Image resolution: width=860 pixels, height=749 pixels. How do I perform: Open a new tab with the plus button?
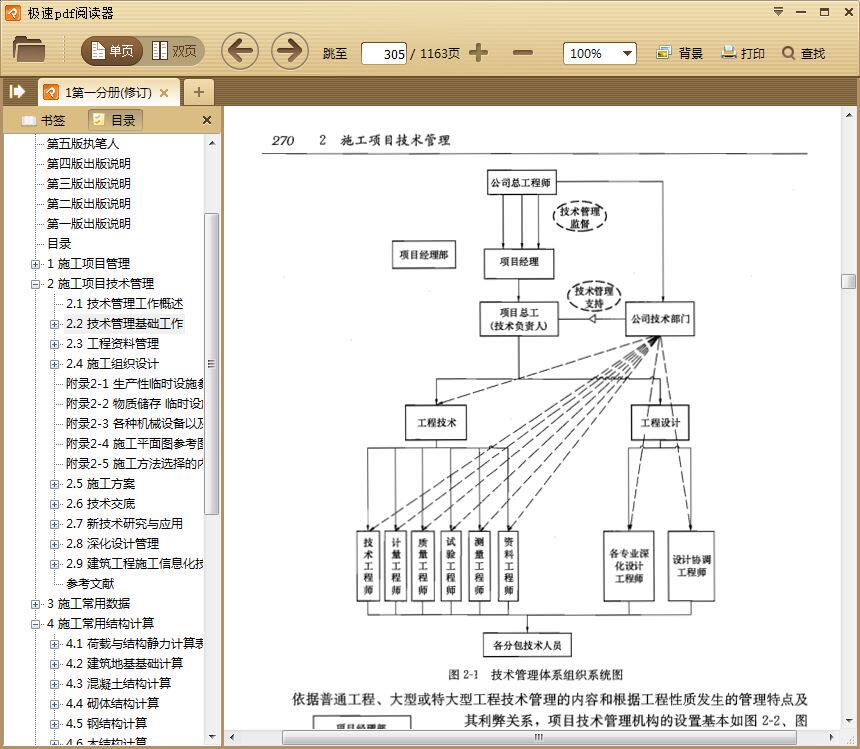(199, 92)
